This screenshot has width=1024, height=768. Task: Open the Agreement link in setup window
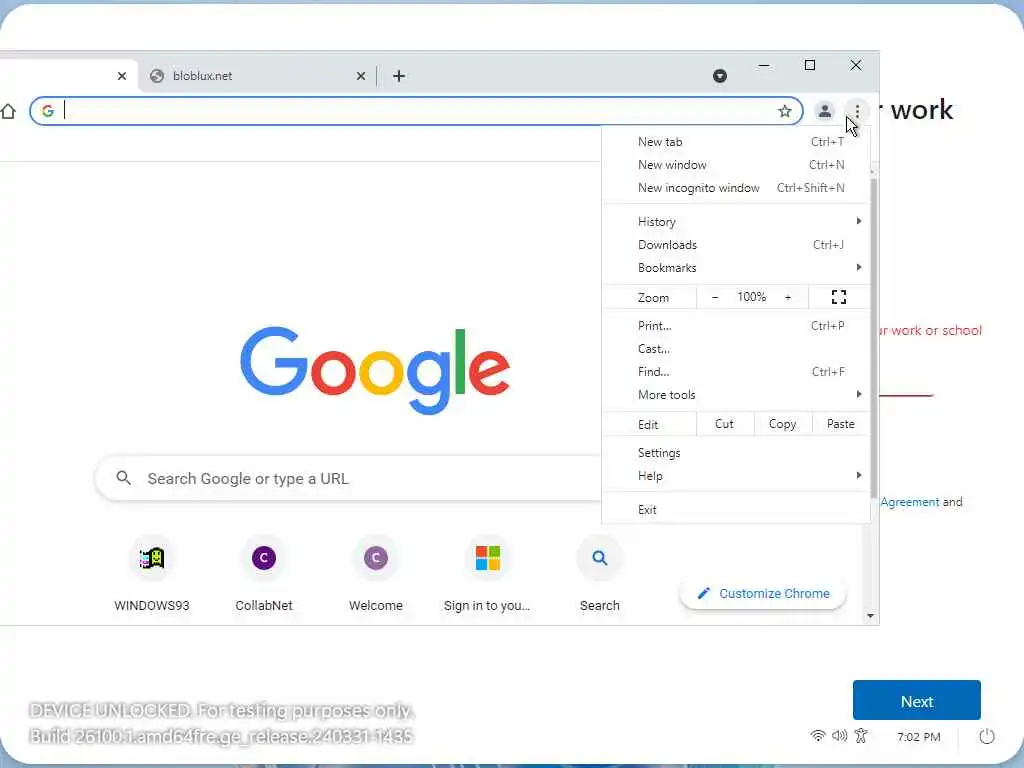(910, 502)
